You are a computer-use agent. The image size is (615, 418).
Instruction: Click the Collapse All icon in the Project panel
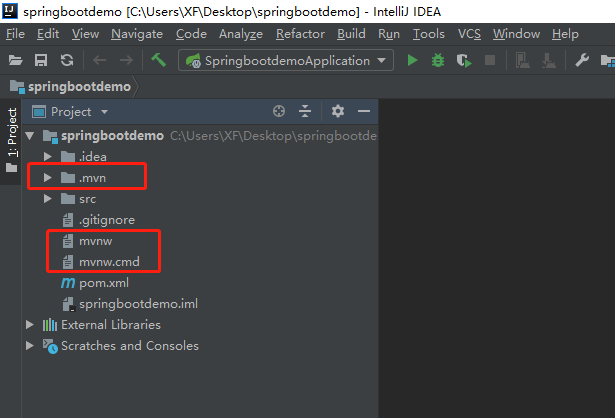point(305,111)
